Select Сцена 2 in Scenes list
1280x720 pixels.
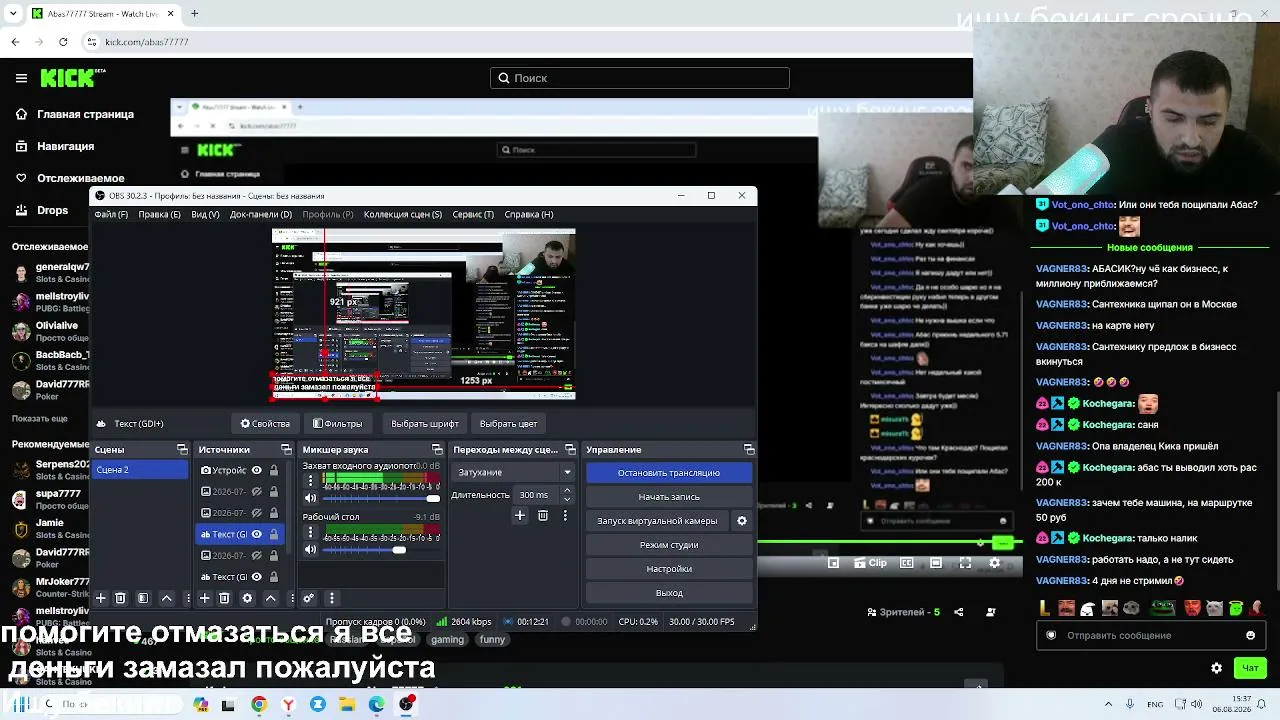[x=140, y=470]
